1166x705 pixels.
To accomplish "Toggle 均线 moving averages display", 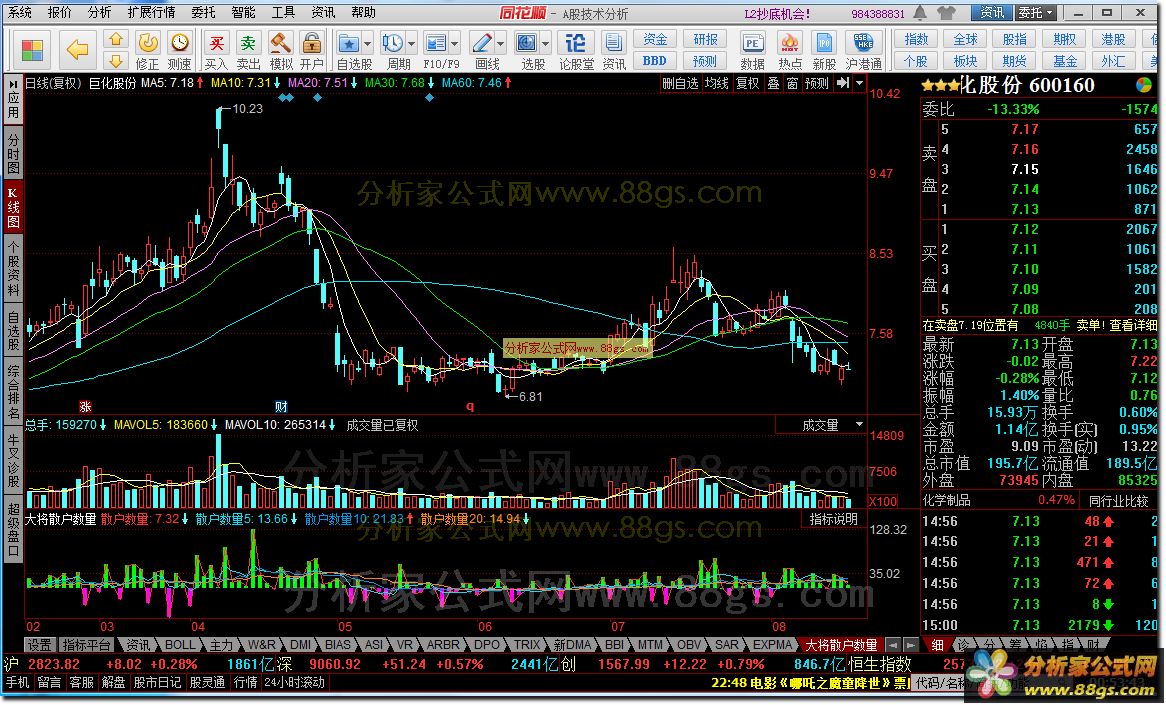I will (717, 83).
